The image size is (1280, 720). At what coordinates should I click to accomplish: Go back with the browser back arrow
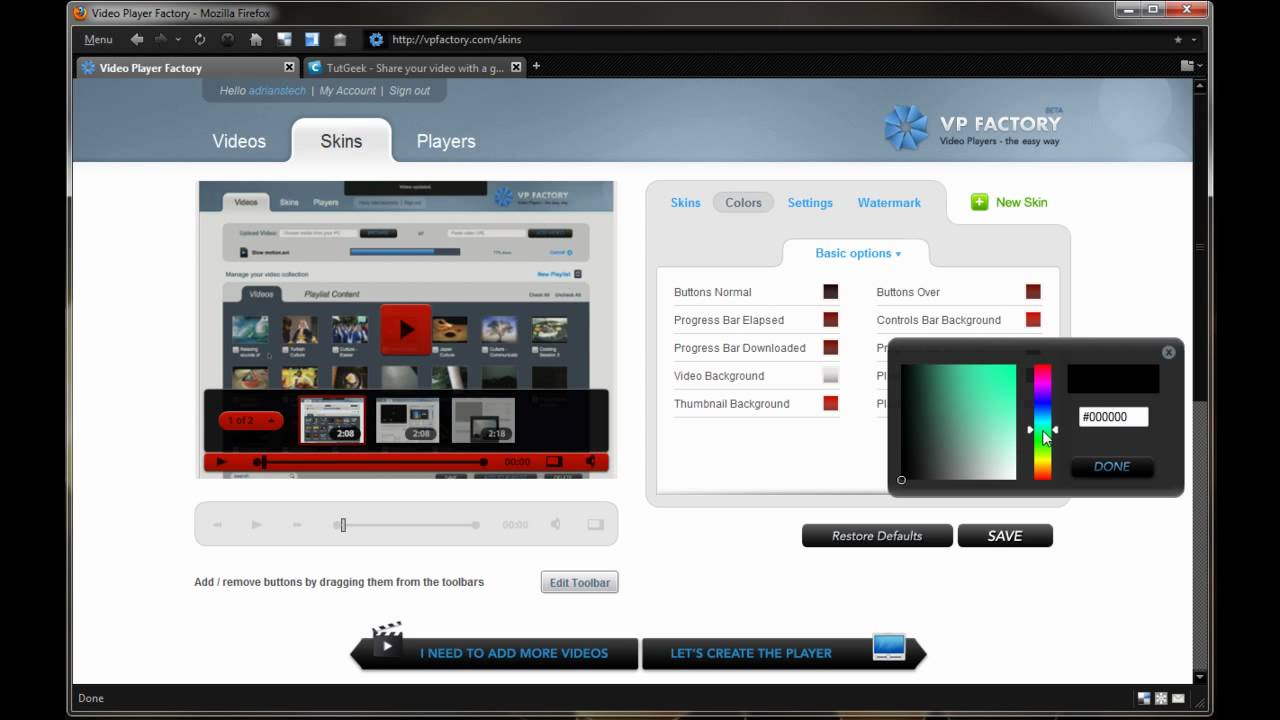pyautogui.click(x=137, y=39)
